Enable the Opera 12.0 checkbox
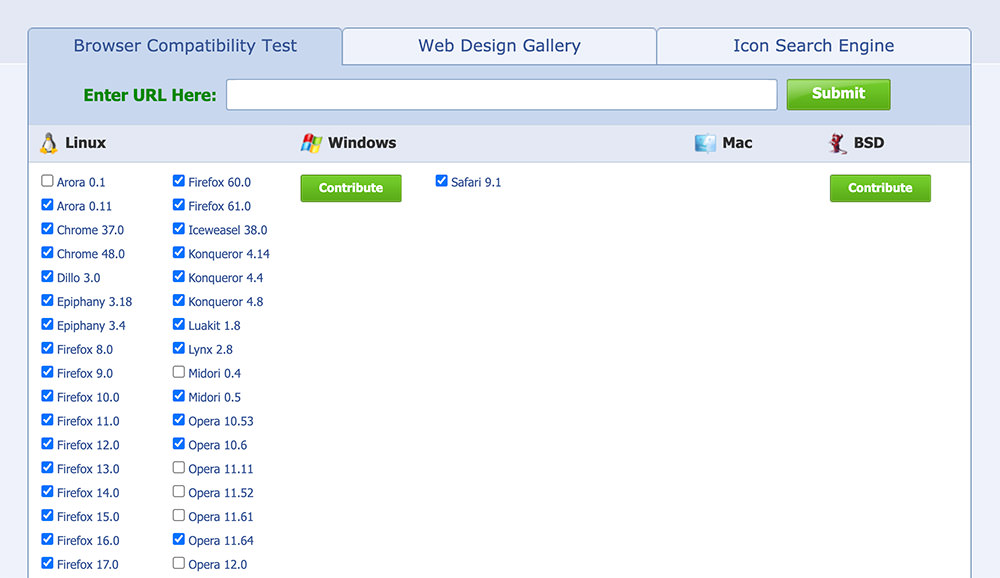 pyautogui.click(x=179, y=563)
